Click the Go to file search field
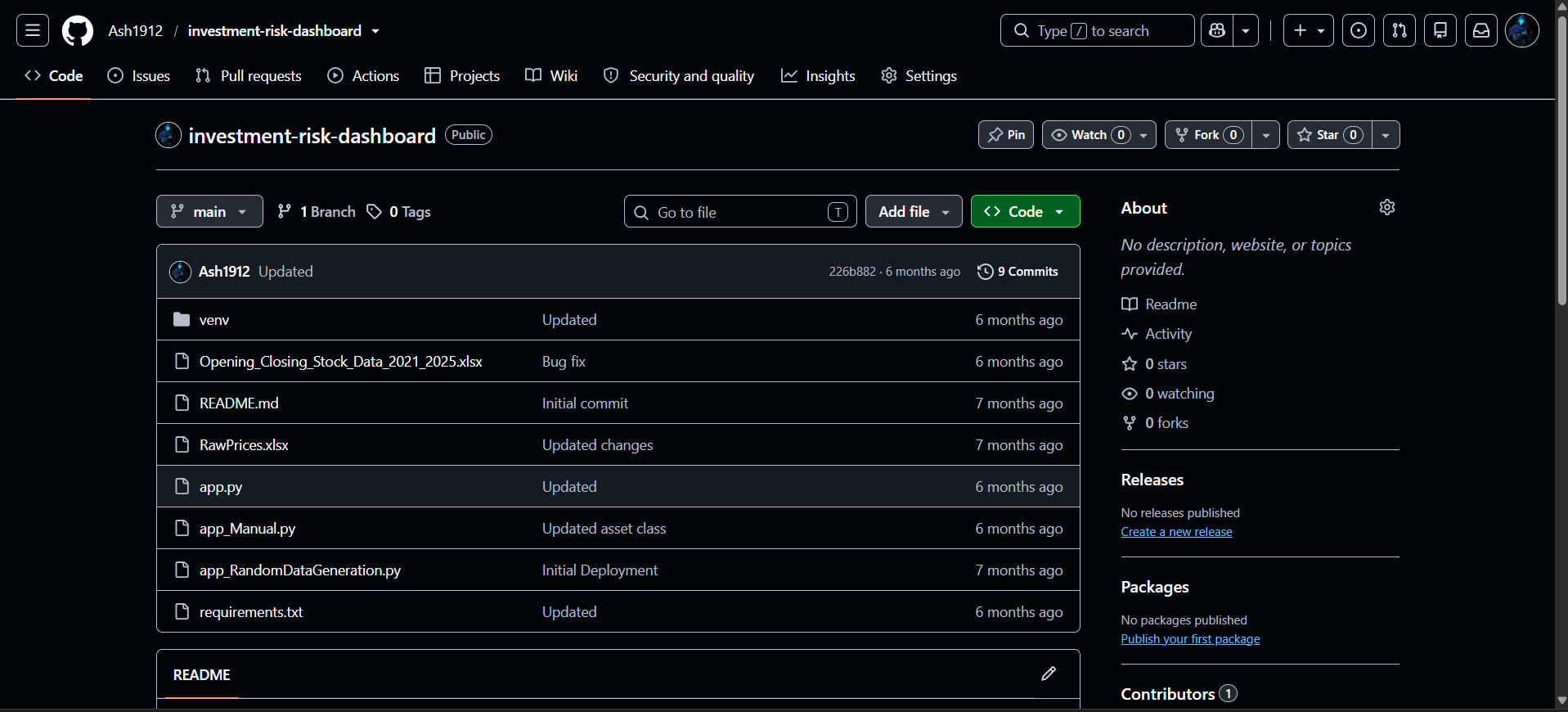The width and height of the screenshot is (1568, 712). pyautogui.click(x=740, y=211)
